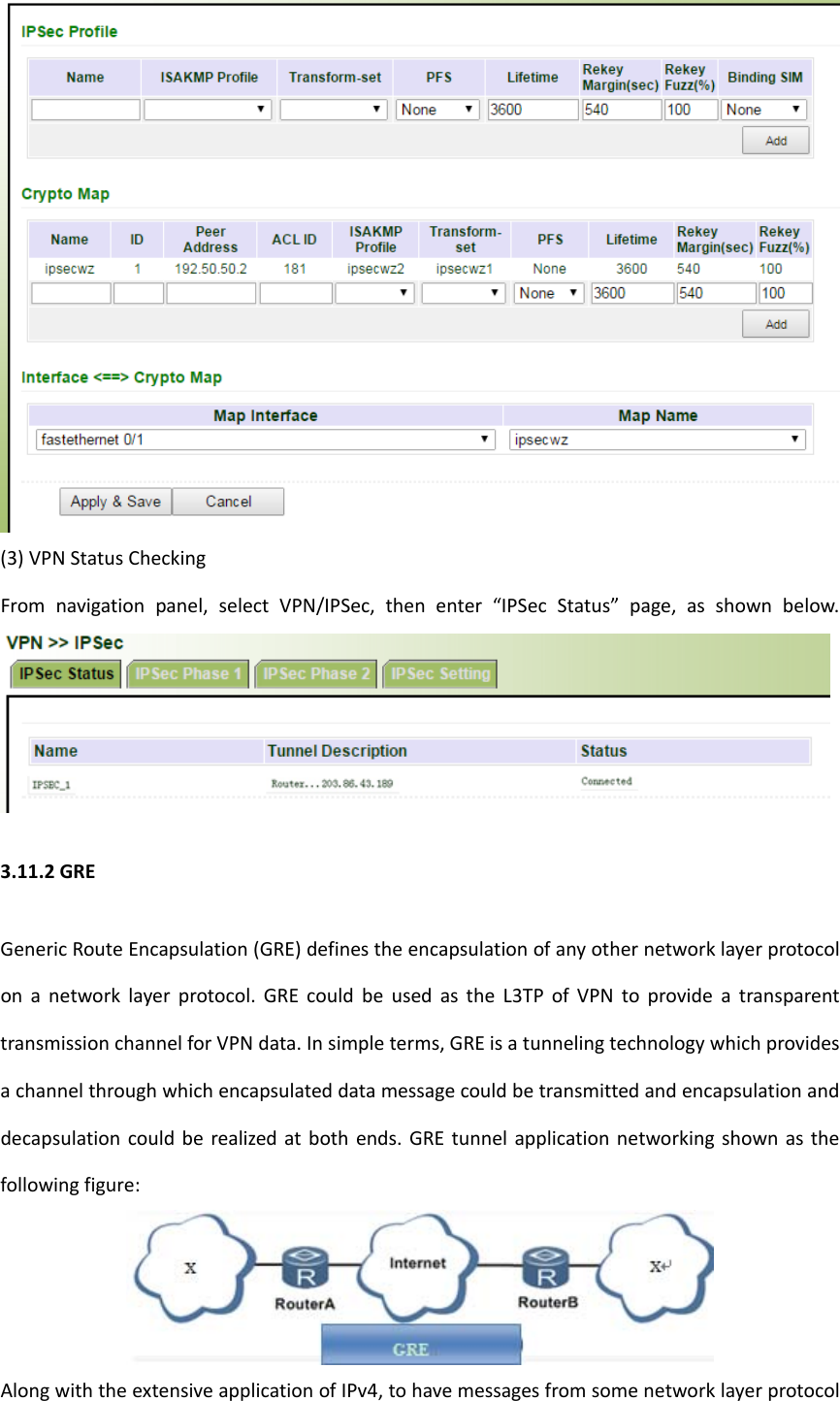The height and width of the screenshot is (1401, 840).
Task: Click the Apply & Save button
Action: (114, 502)
